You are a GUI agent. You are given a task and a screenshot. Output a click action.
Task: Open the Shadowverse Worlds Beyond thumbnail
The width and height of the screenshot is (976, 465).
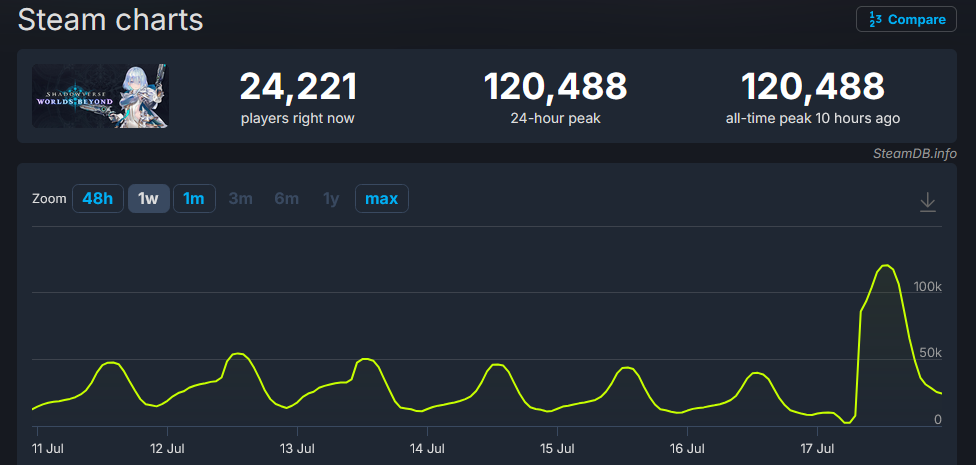tap(100, 96)
